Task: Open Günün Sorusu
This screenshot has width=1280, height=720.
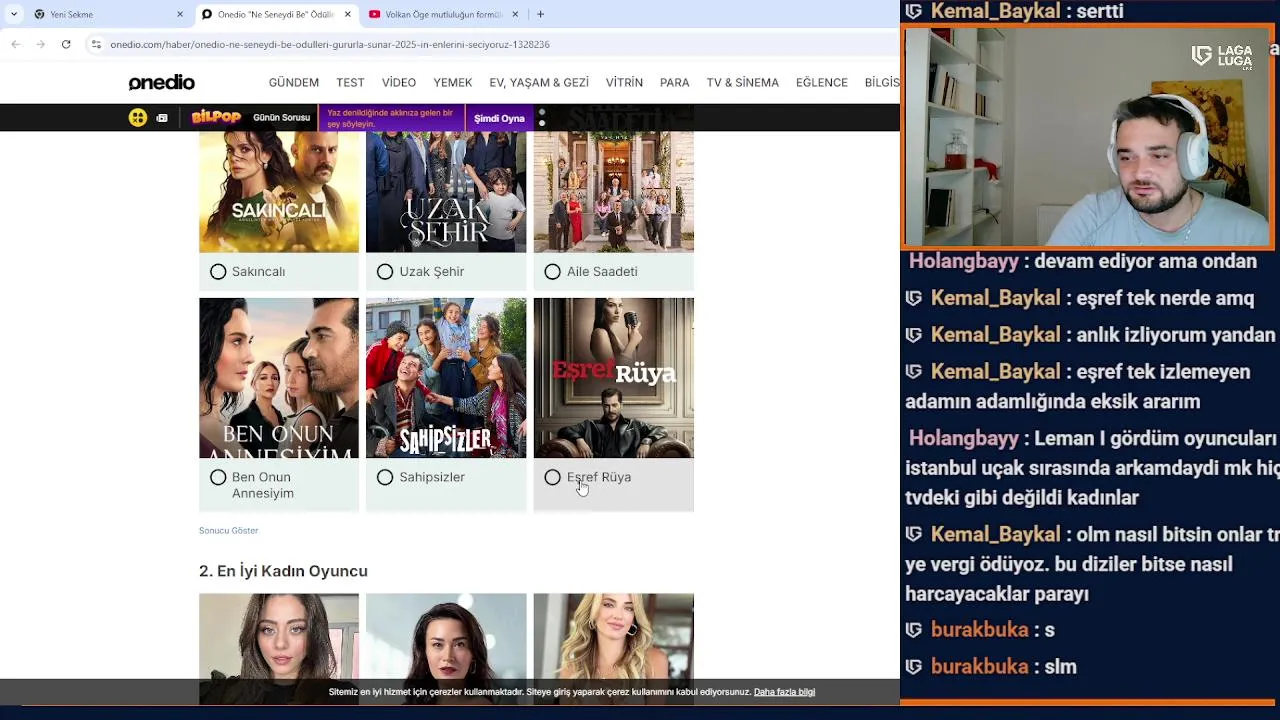Action: point(281,118)
